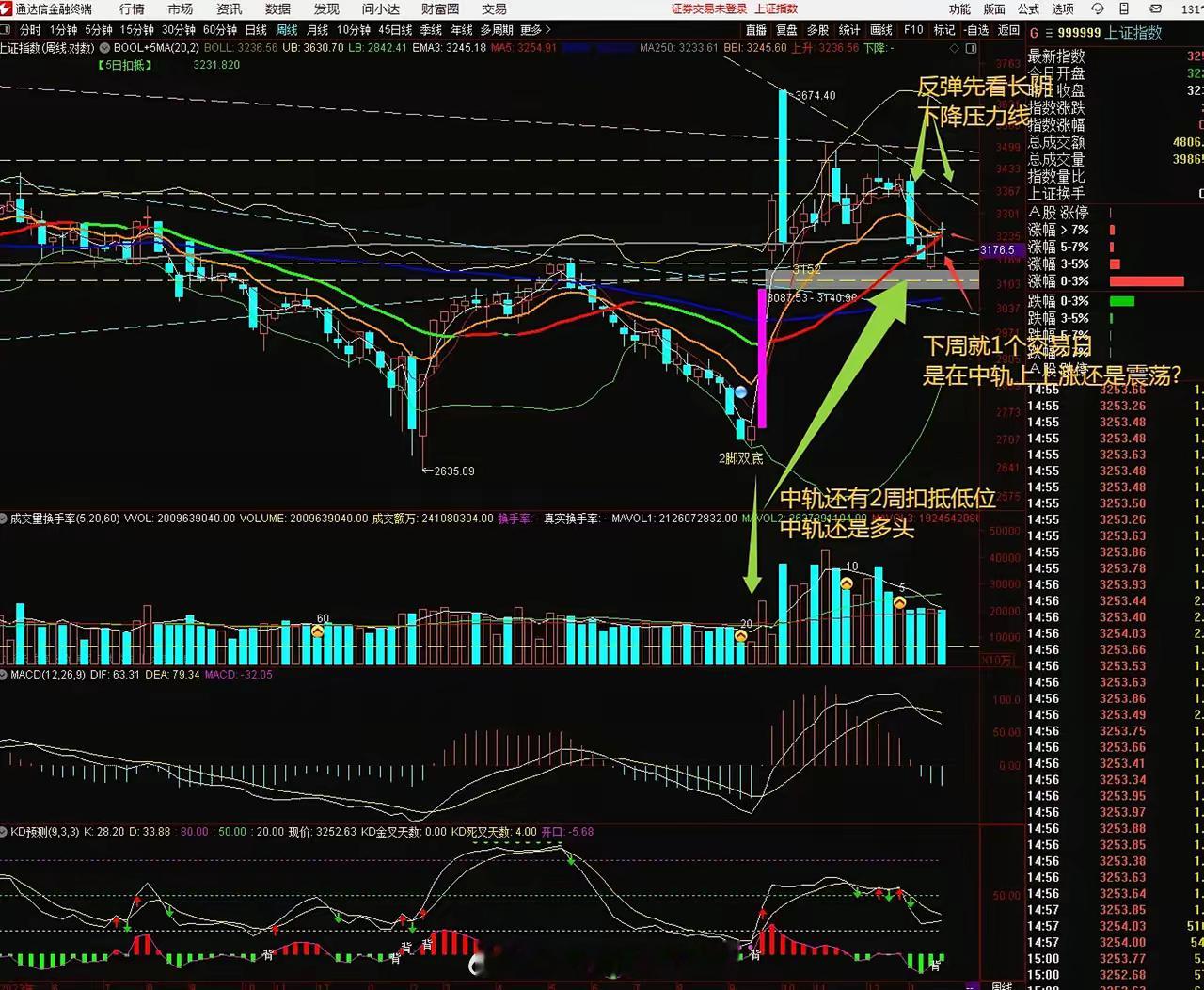Click the 复盘 toolbar button
The image size is (1204, 990).
pyautogui.click(x=787, y=30)
